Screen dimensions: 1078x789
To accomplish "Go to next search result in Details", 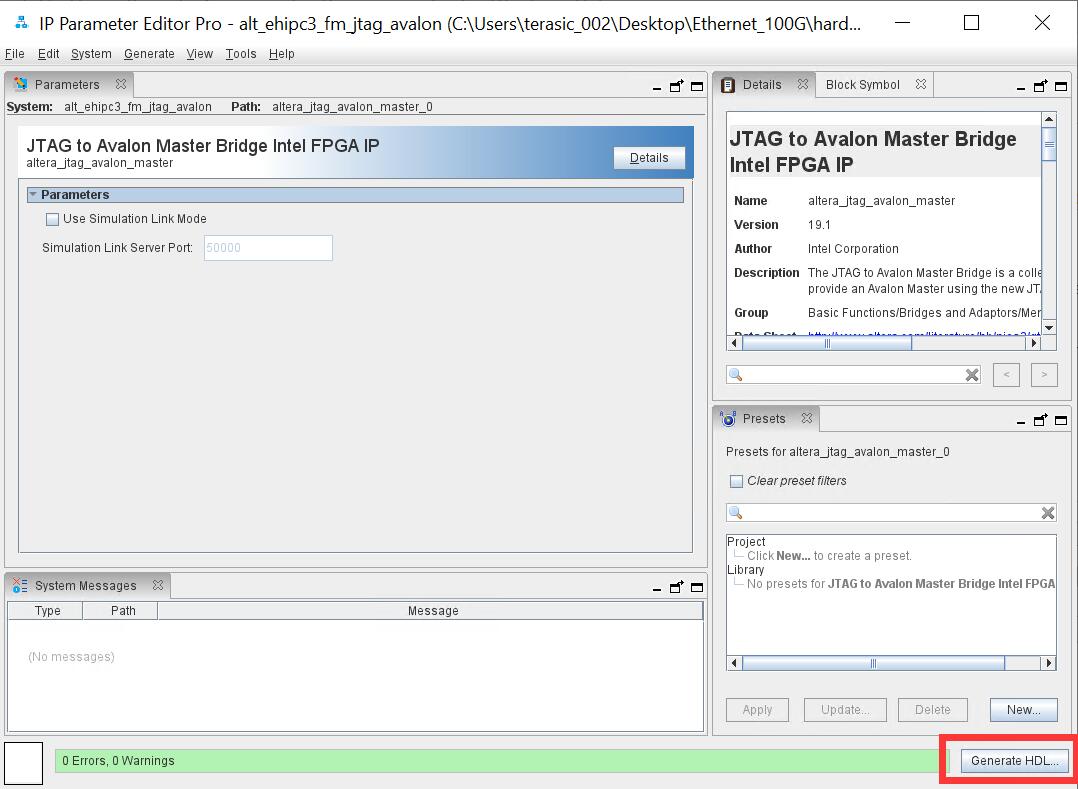I will click(x=1044, y=375).
